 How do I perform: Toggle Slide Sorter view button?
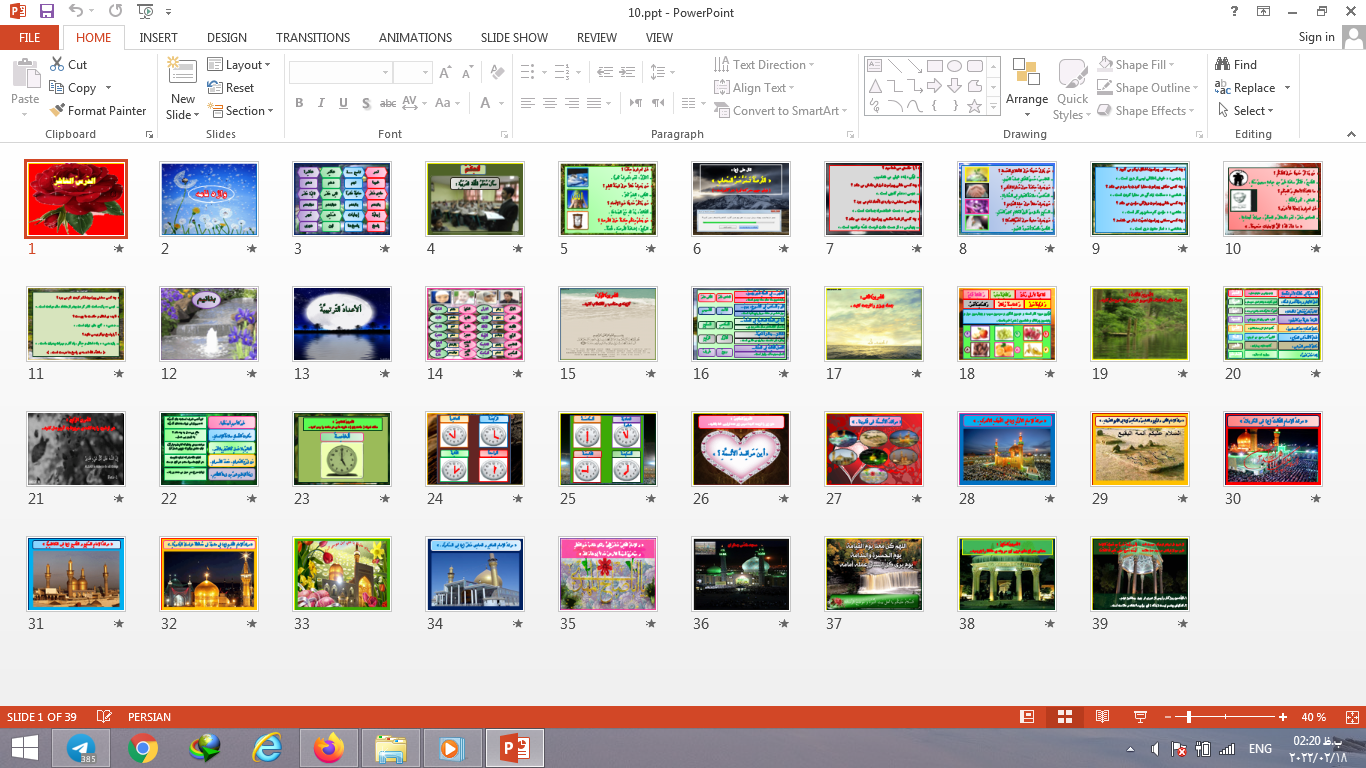[1064, 717]
